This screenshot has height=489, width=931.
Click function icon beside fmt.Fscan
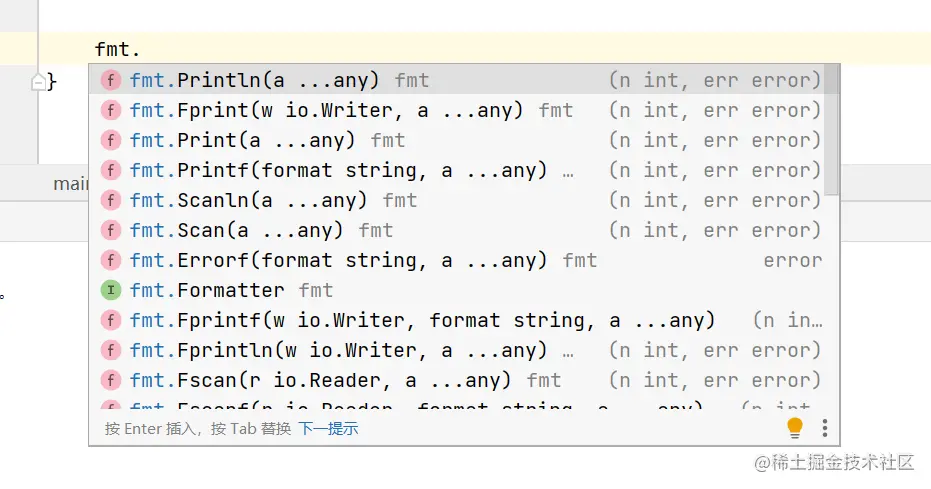click(x=111, y=380)
